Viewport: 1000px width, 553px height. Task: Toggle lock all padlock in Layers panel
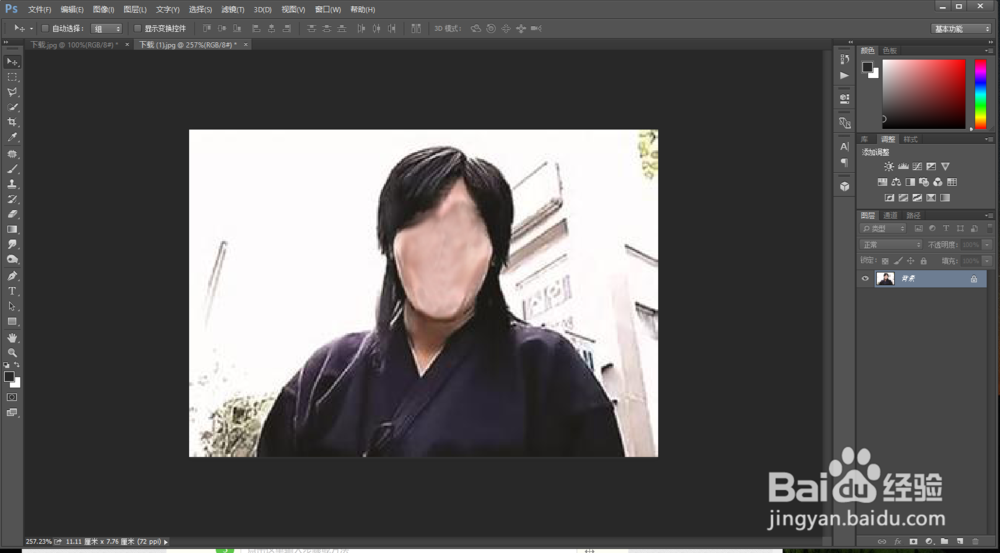point(923,262)
